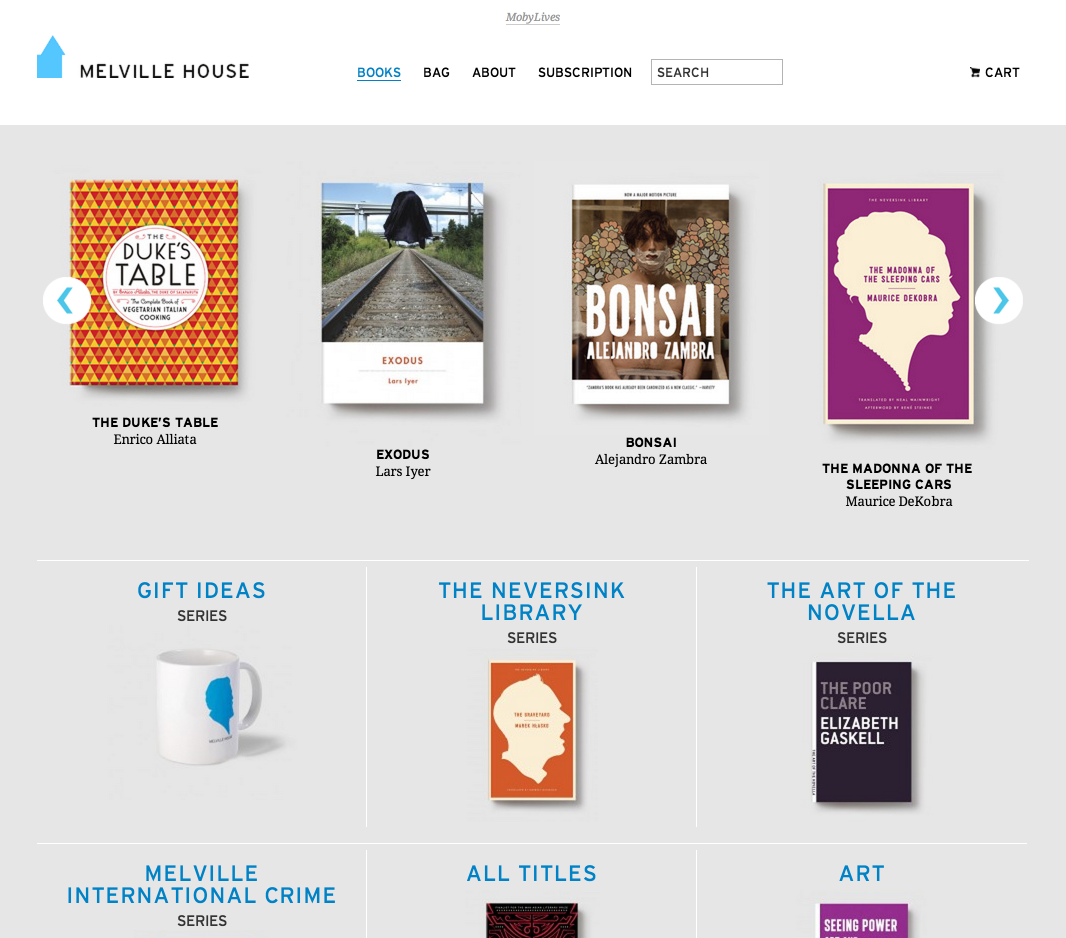The height and width of the screenshot is (938, 1066).
Task: Open The Madonna of the Sleeping Cars cover
Action: click(898, 304)
